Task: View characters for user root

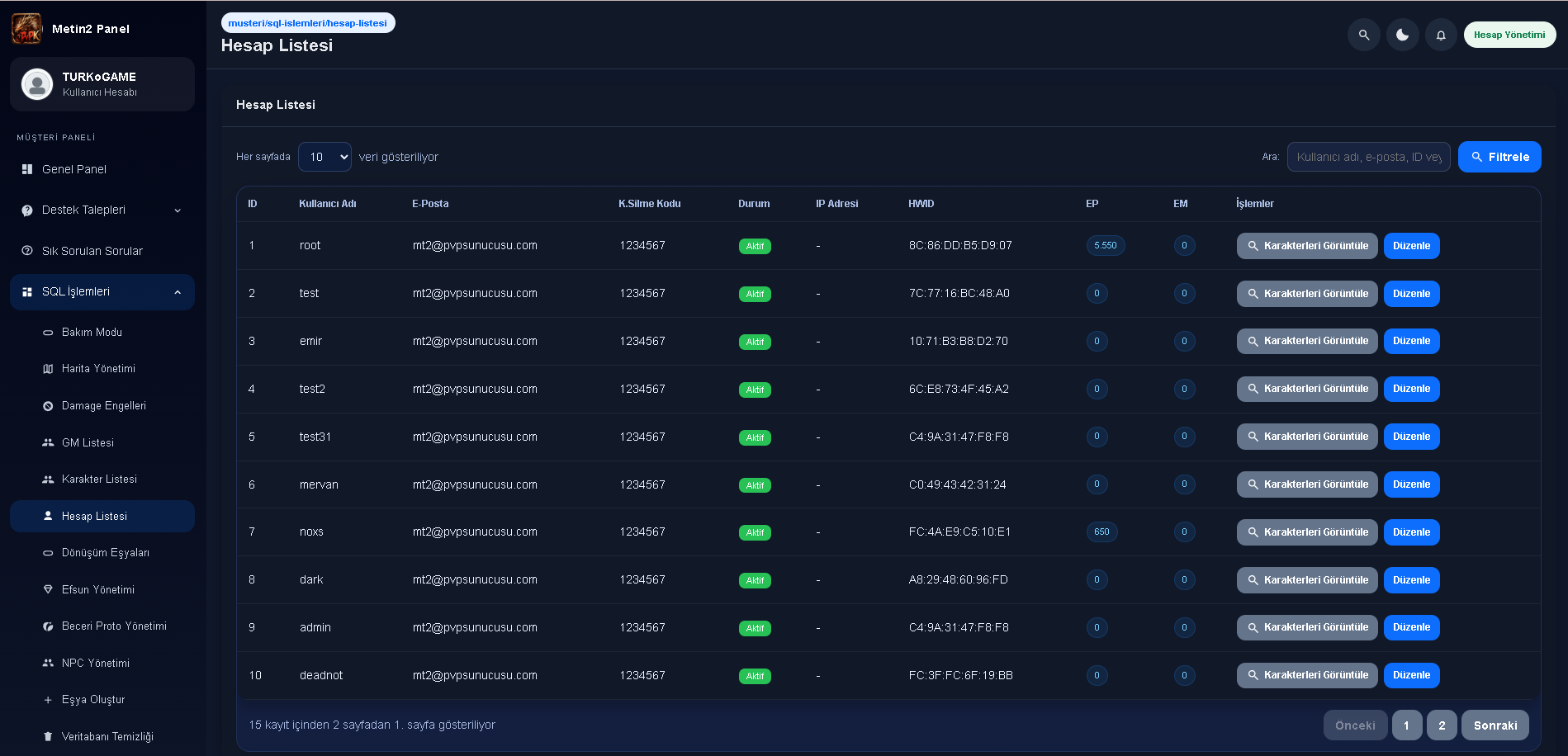Action: [x=1307, y=246]
